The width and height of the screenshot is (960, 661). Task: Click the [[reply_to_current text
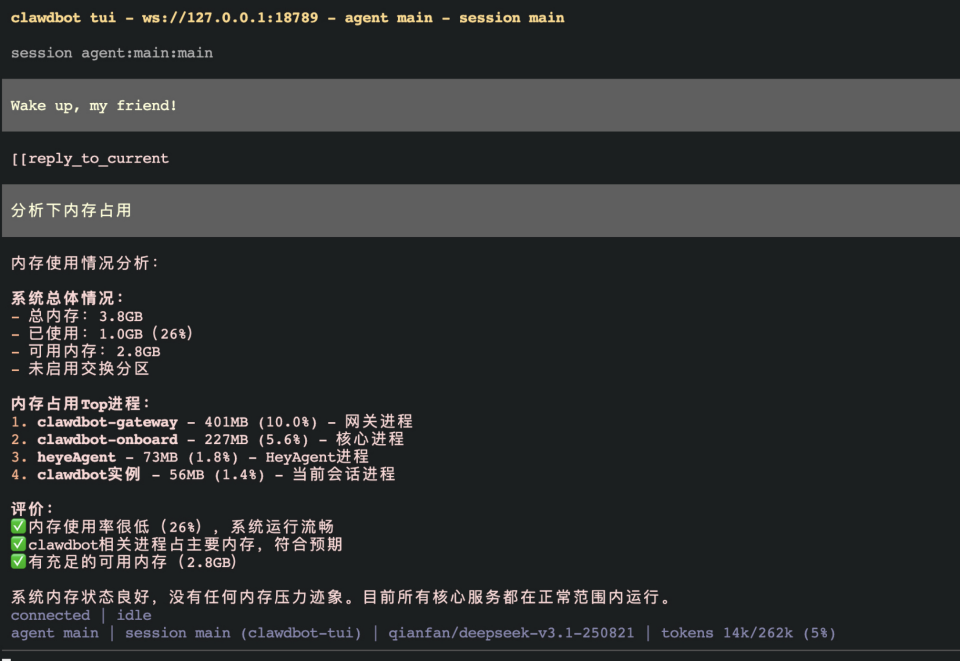click(x=89, y=159)
